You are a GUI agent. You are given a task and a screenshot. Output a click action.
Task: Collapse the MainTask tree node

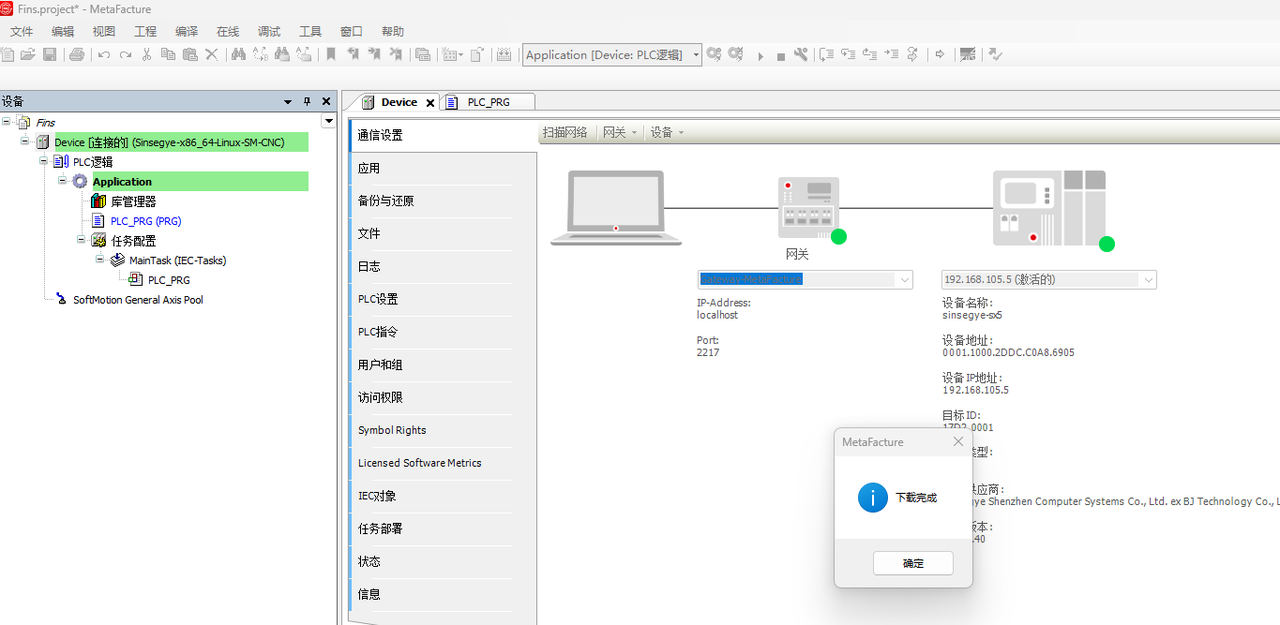pos(100,259)
